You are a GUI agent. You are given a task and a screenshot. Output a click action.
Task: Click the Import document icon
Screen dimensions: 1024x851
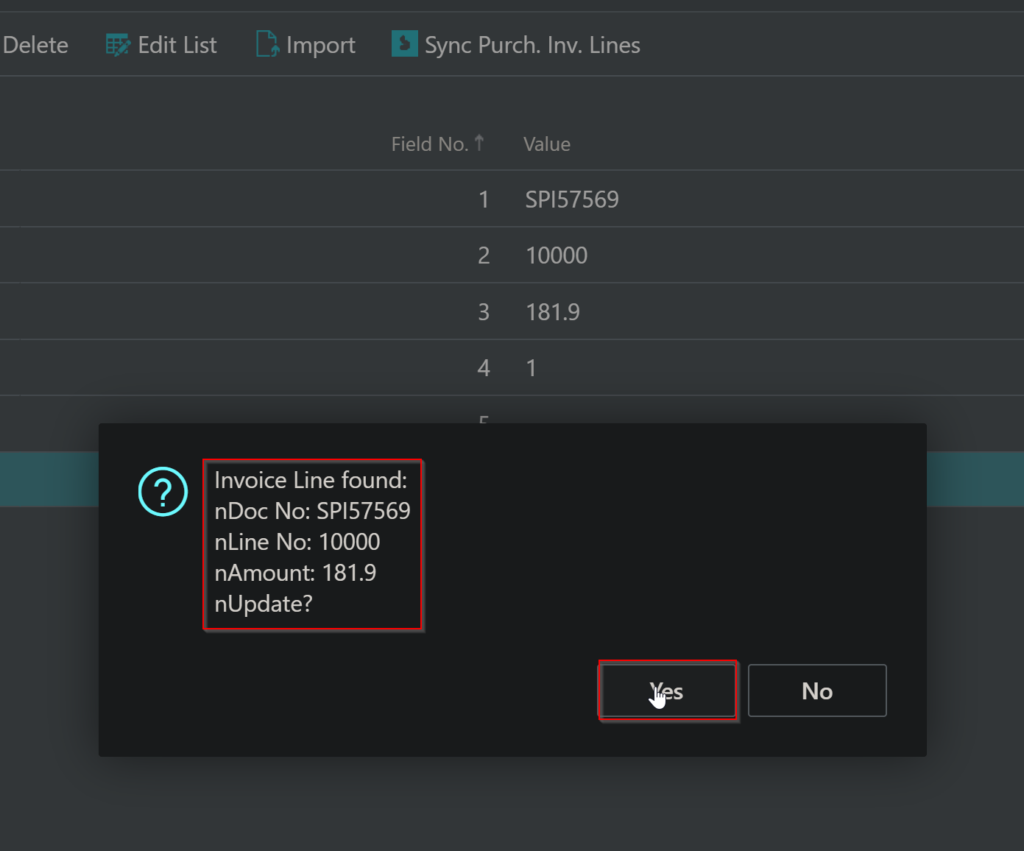tap(267, 45)
